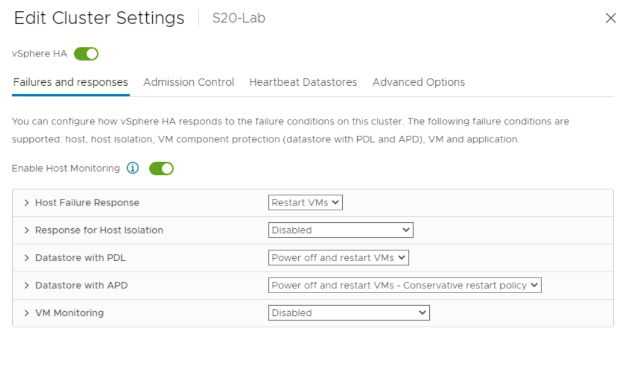The width and height of the screenshot is (623, 368).
Task: Expand the Host Failure Response row chevron
Action: [x=26, y=203]
